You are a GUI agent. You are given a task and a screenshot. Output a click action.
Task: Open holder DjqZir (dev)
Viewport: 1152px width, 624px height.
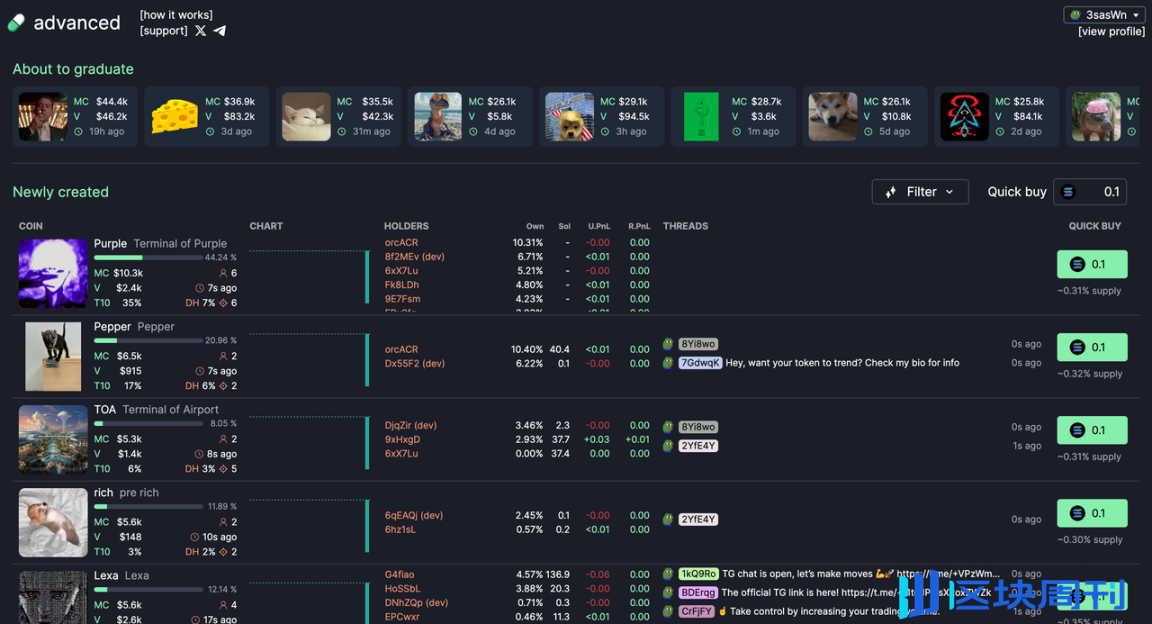411,426
